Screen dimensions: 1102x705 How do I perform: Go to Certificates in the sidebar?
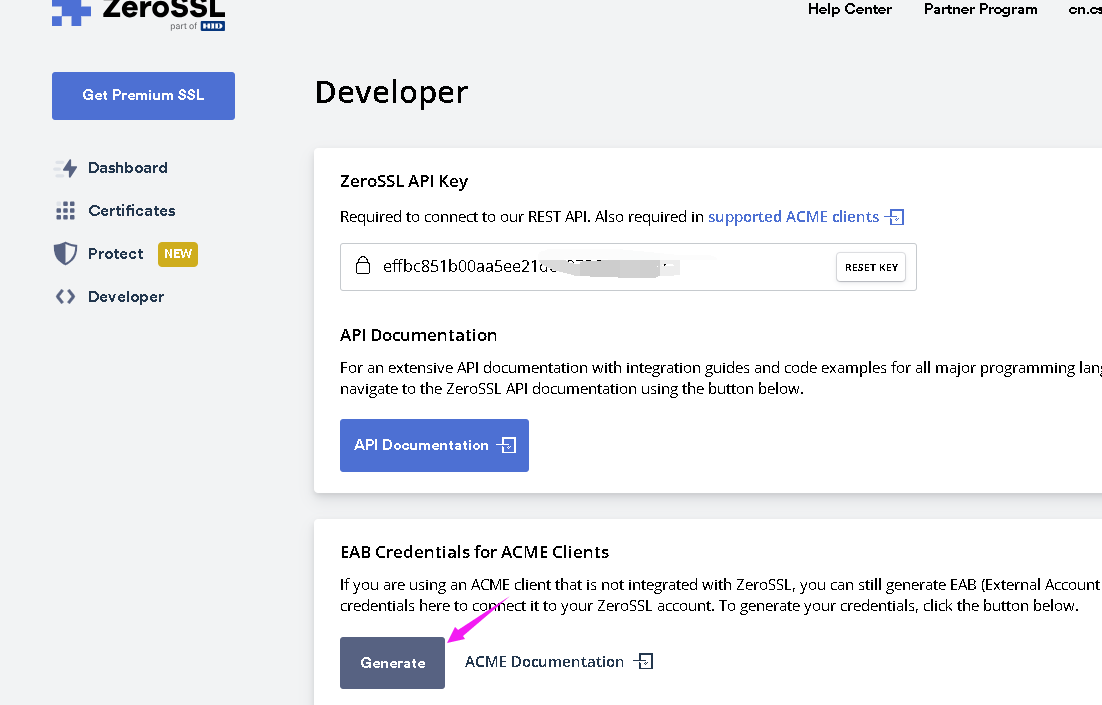[131, 211]
